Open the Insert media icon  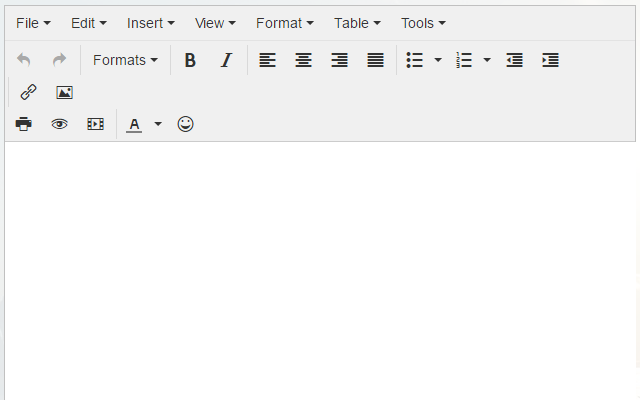(95, 124)
